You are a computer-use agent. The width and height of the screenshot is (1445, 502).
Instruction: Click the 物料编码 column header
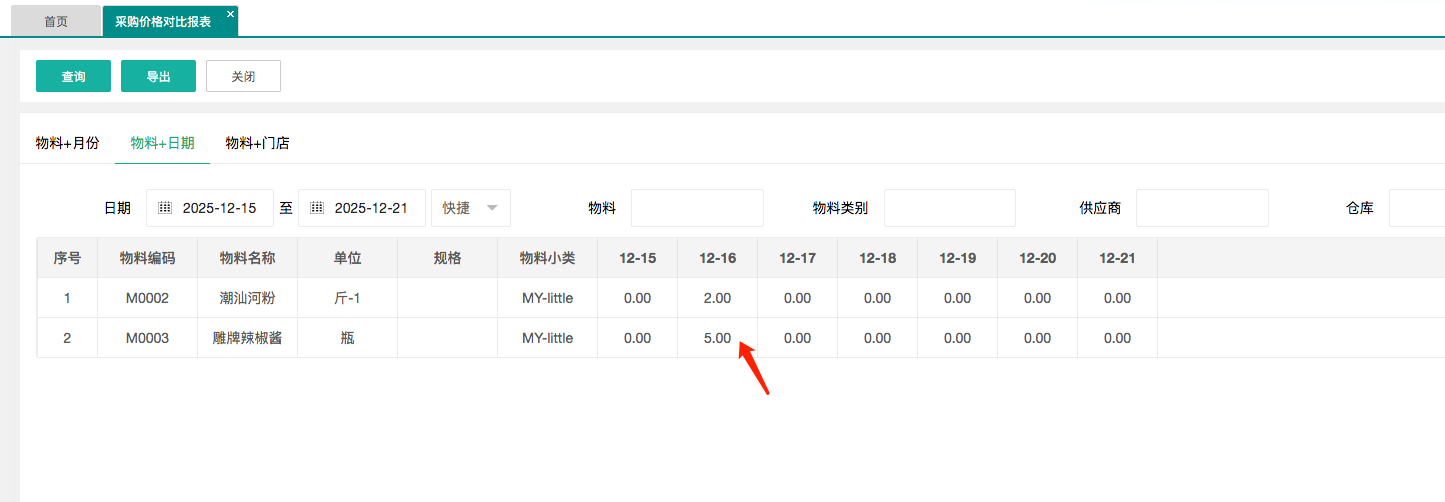147,258
